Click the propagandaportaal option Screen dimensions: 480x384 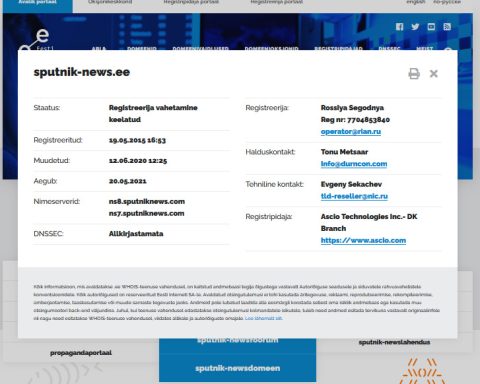(x=81, y=353)
